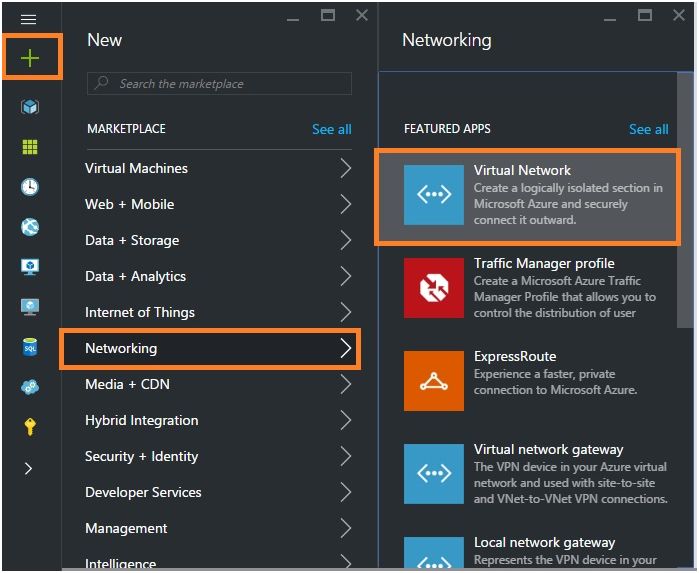The image size is (699, 573).
Task: Click the green plus New button
Action: (x=30, y=58)
